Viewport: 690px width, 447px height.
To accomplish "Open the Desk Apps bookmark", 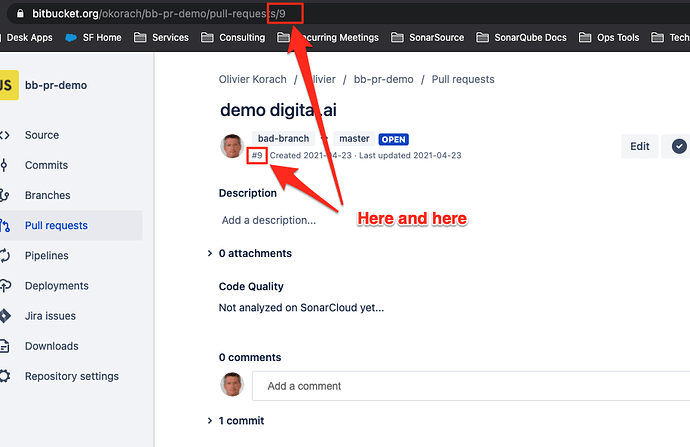I will [x=29, y=37].
